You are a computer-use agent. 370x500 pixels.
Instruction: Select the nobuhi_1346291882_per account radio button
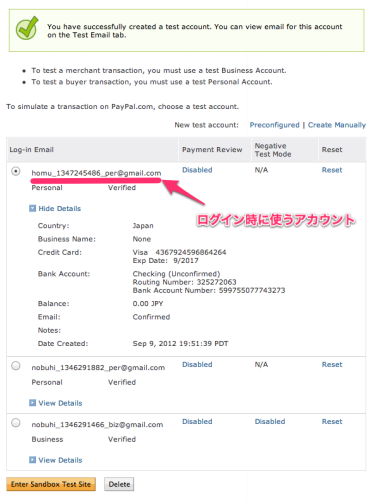[16, 366]
